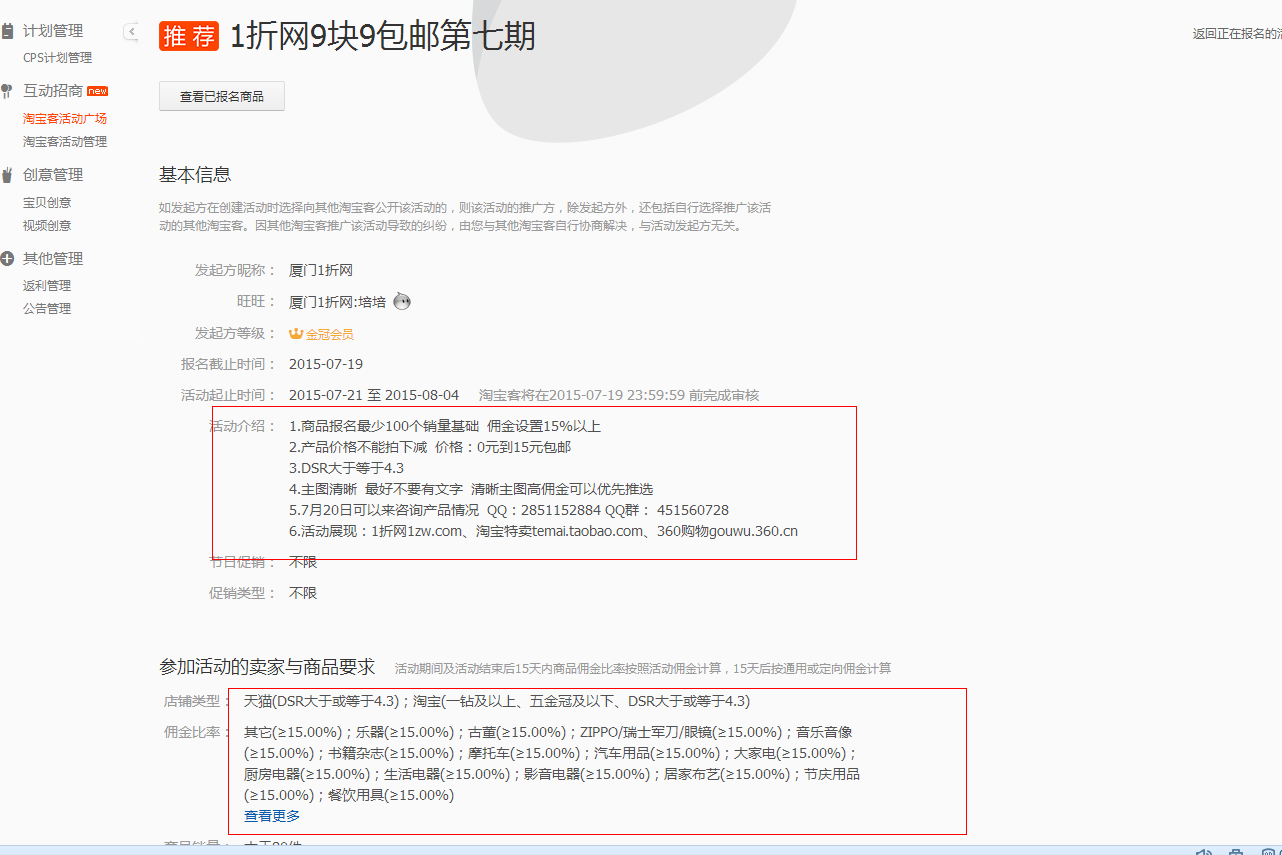Click the red 推荐 badge
Screen dimensions: 1282x855
coord(189,36)
